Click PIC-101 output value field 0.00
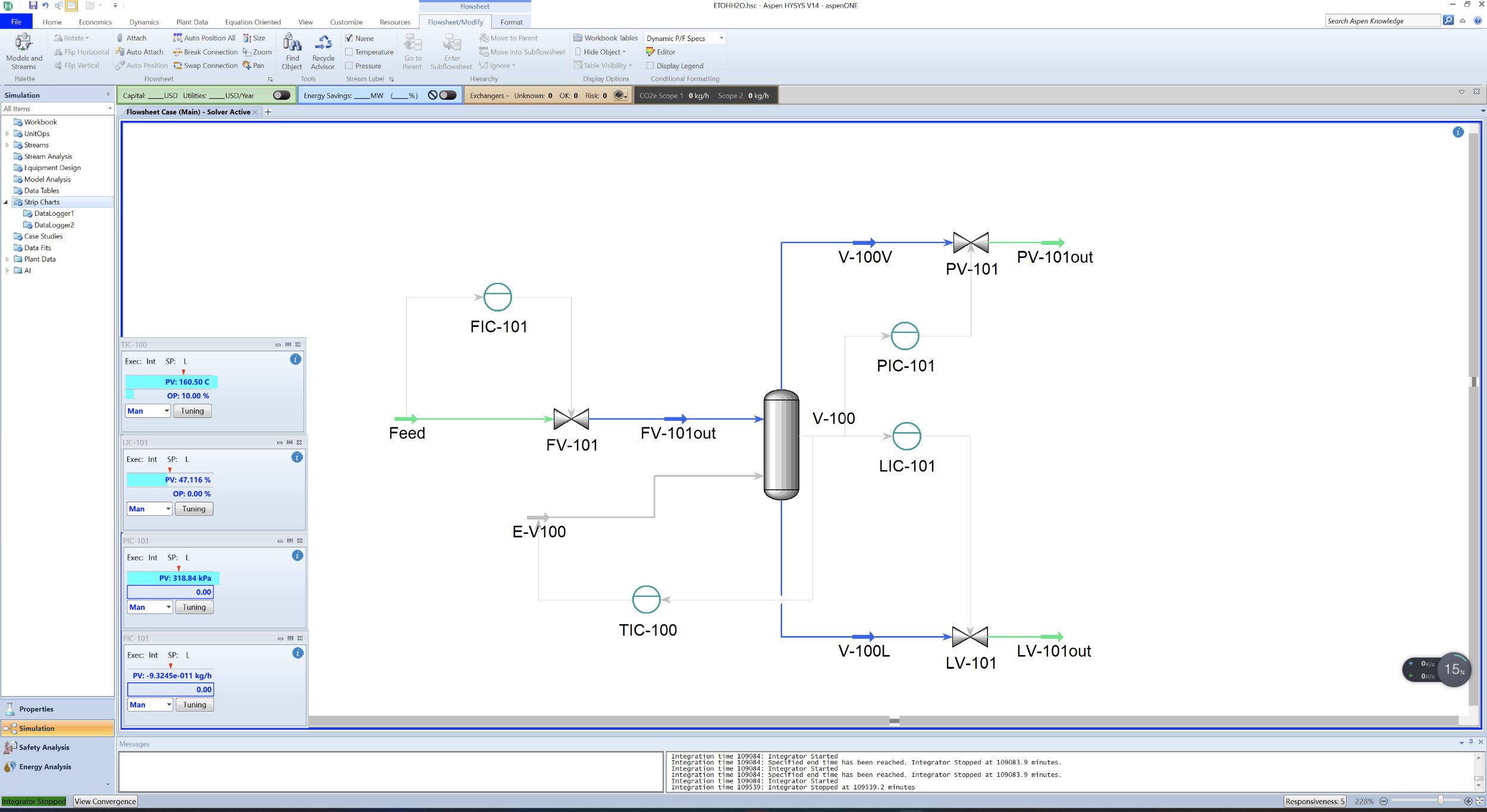 [x=170, y=593]
